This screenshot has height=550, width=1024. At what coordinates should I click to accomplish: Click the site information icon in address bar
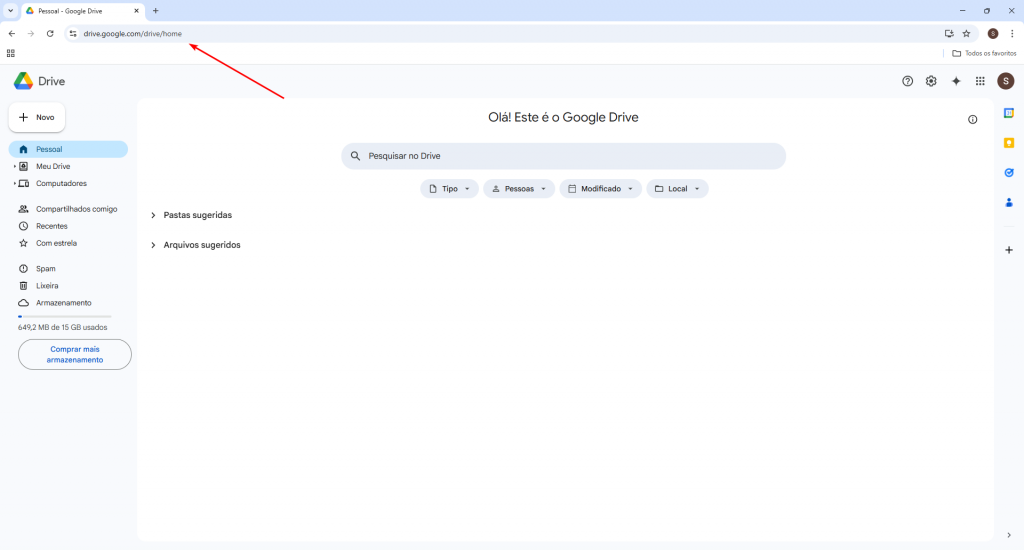[72, 33]
